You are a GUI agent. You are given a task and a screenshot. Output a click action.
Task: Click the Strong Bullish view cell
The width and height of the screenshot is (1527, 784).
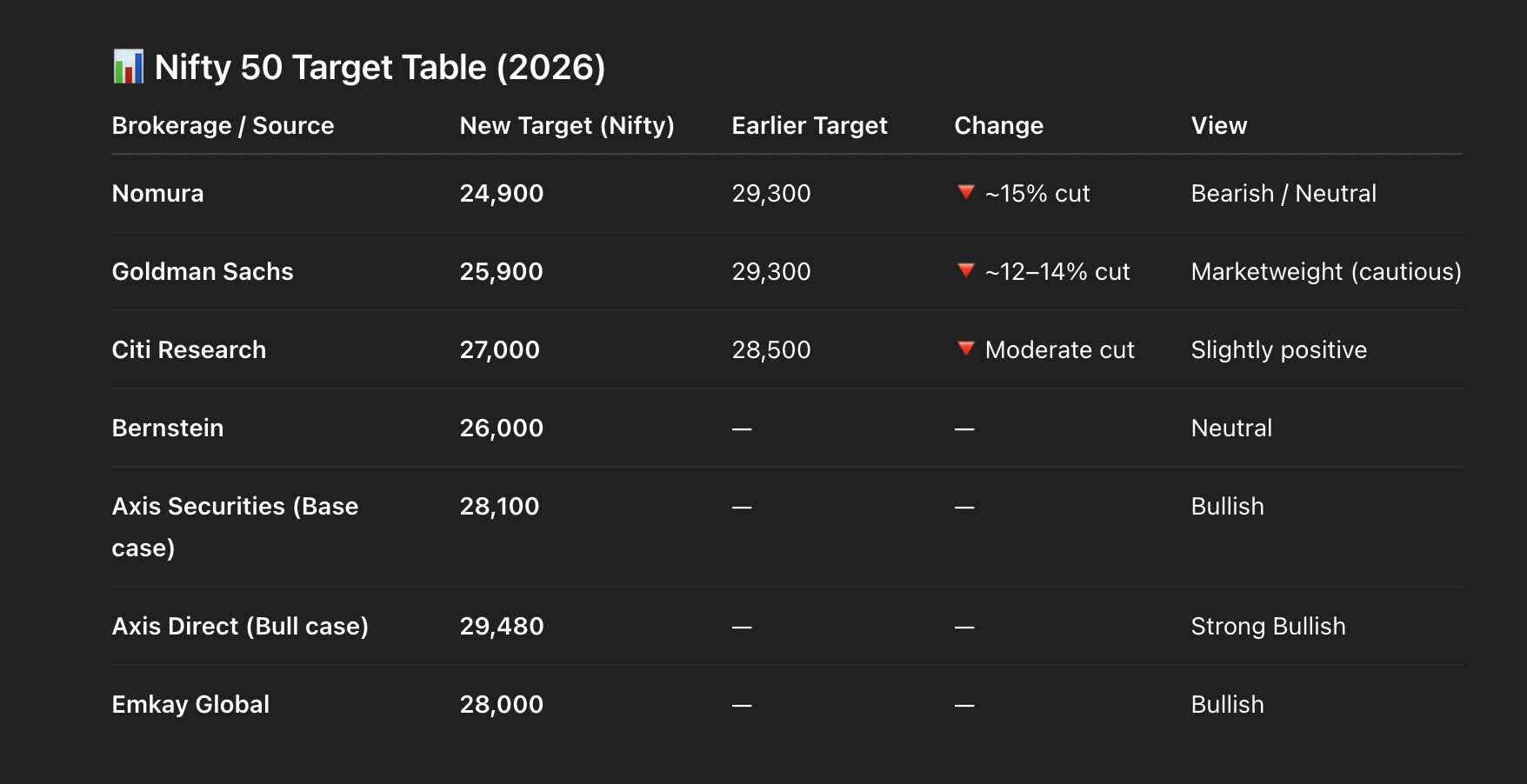click(x=1268, y=626)
